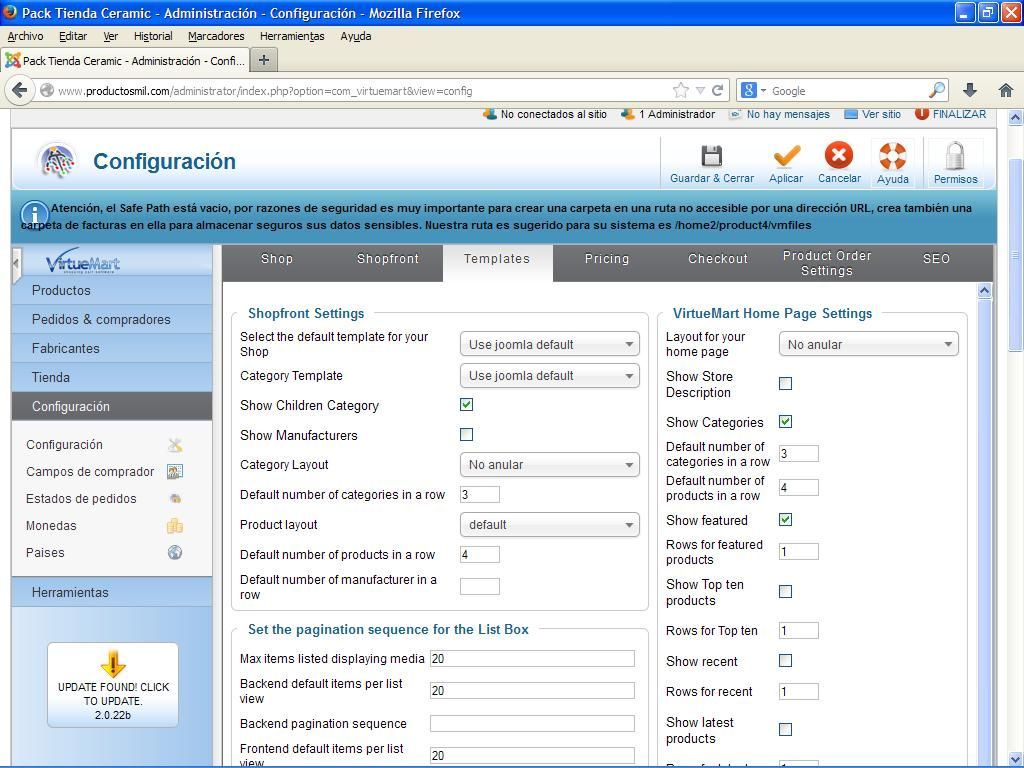This screenshot has width=1024, height=768.
Task: Uncheck the Show Categories checkbox
Action: [x=786, y=422]
